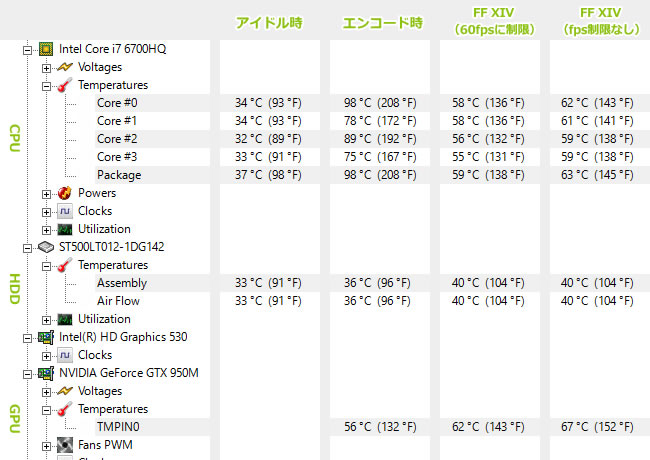Image resolution: width=650 pixels, height=460 pixels.
Task: Collapse the NVIDIA GeForce GTX 950M node
Action: pos(27,375)
